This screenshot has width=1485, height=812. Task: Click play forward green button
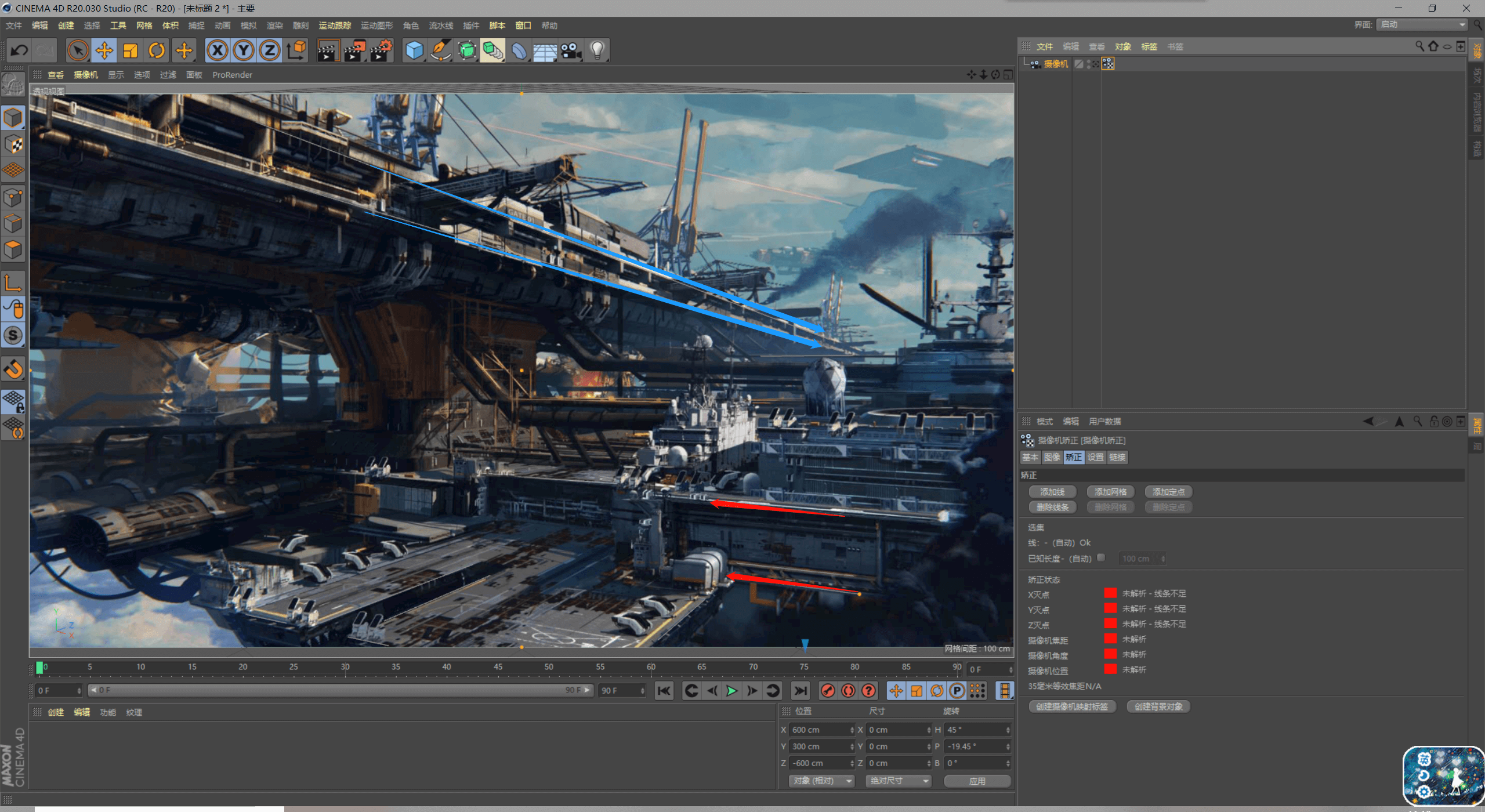tap(732, 691)
